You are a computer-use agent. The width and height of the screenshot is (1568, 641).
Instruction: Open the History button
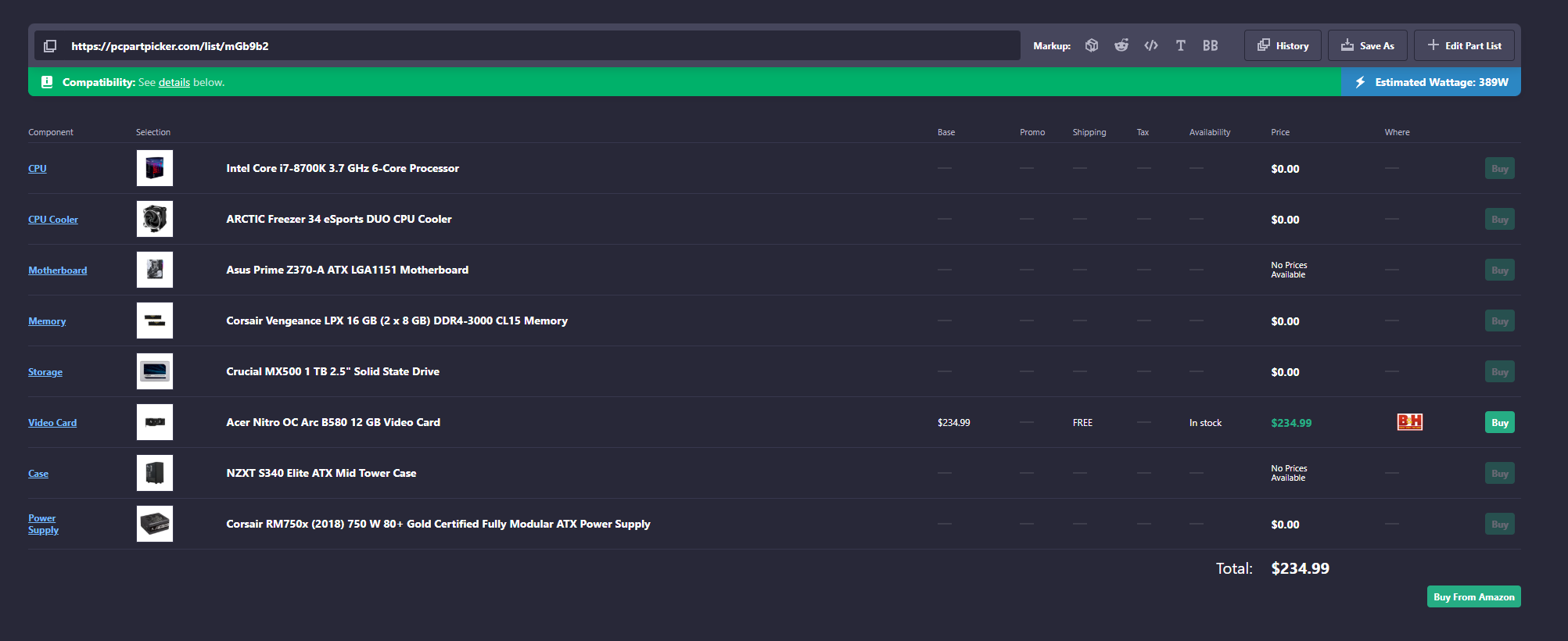(1283, 45)
